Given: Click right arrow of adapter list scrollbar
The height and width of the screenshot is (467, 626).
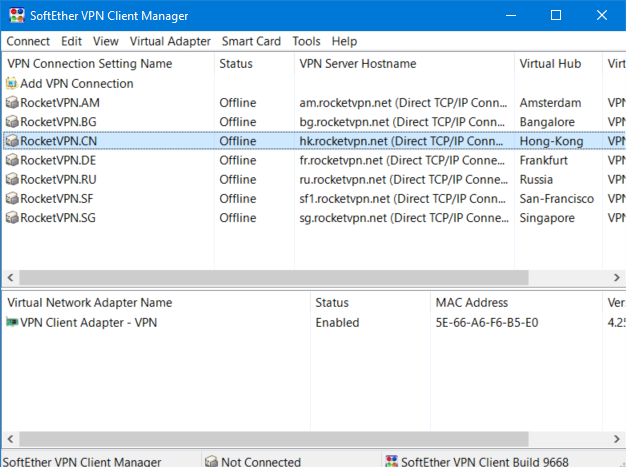Looking at the screenshot, I should [x=617, y=439].
